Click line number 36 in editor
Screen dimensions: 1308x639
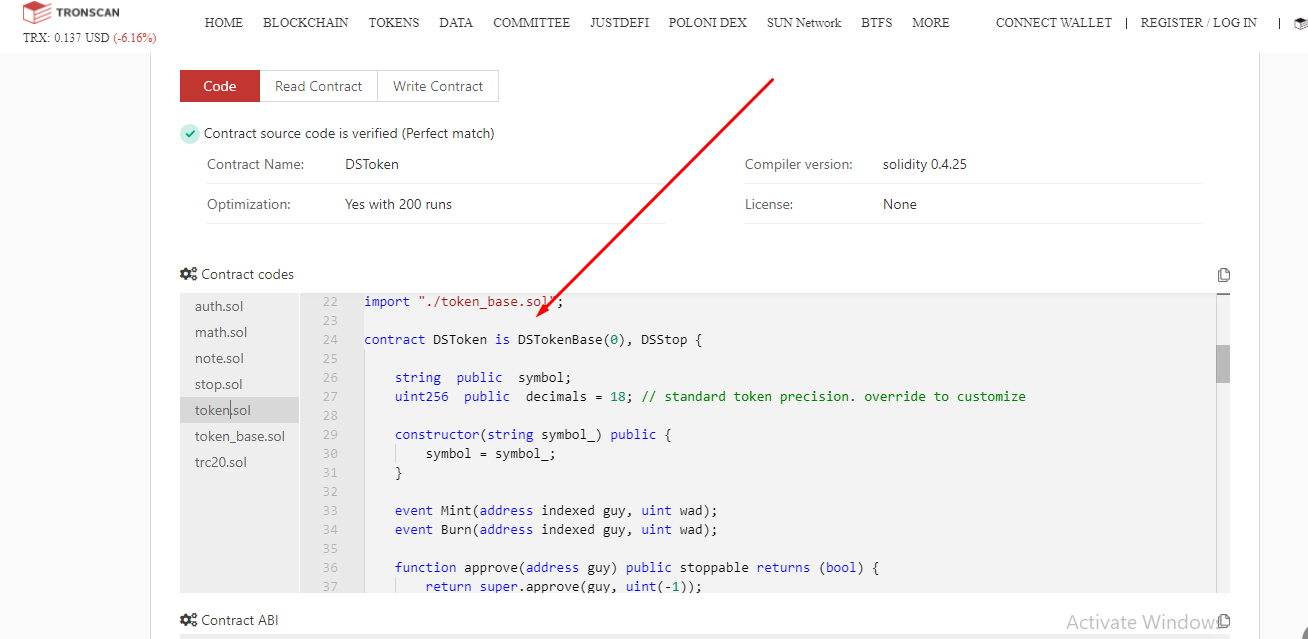[330, 567]
